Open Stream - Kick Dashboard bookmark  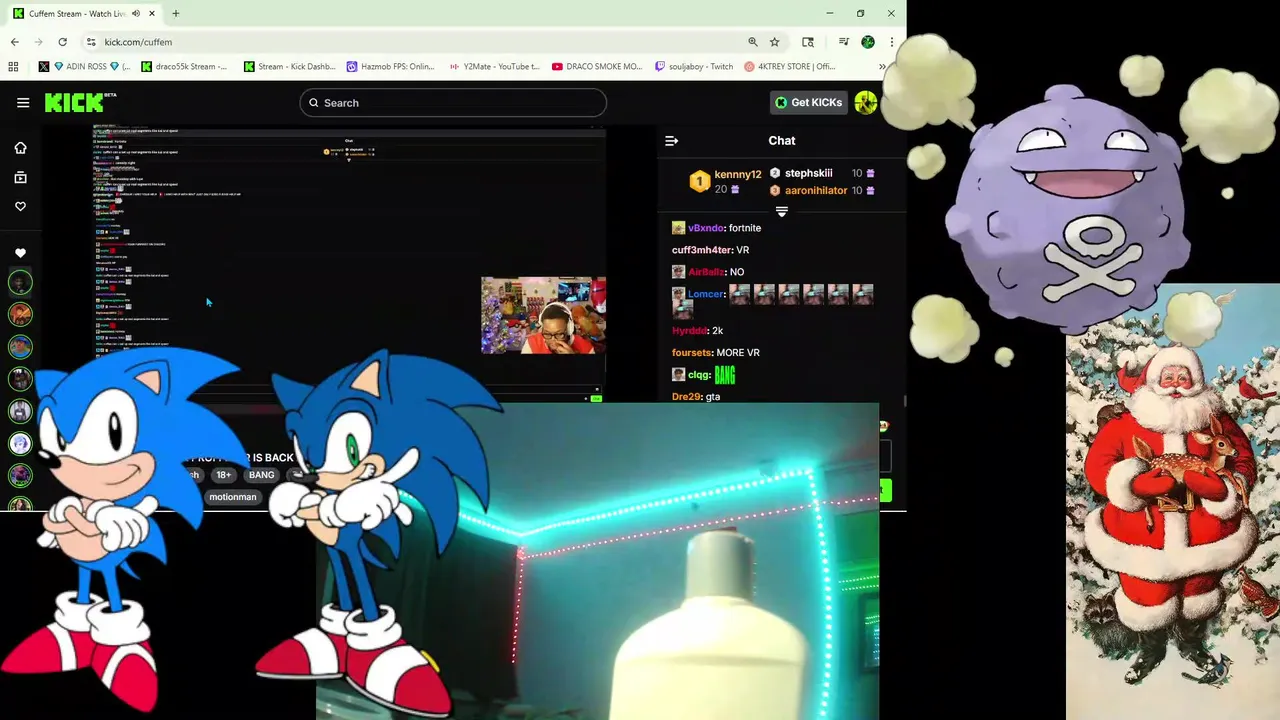[289, 67]
